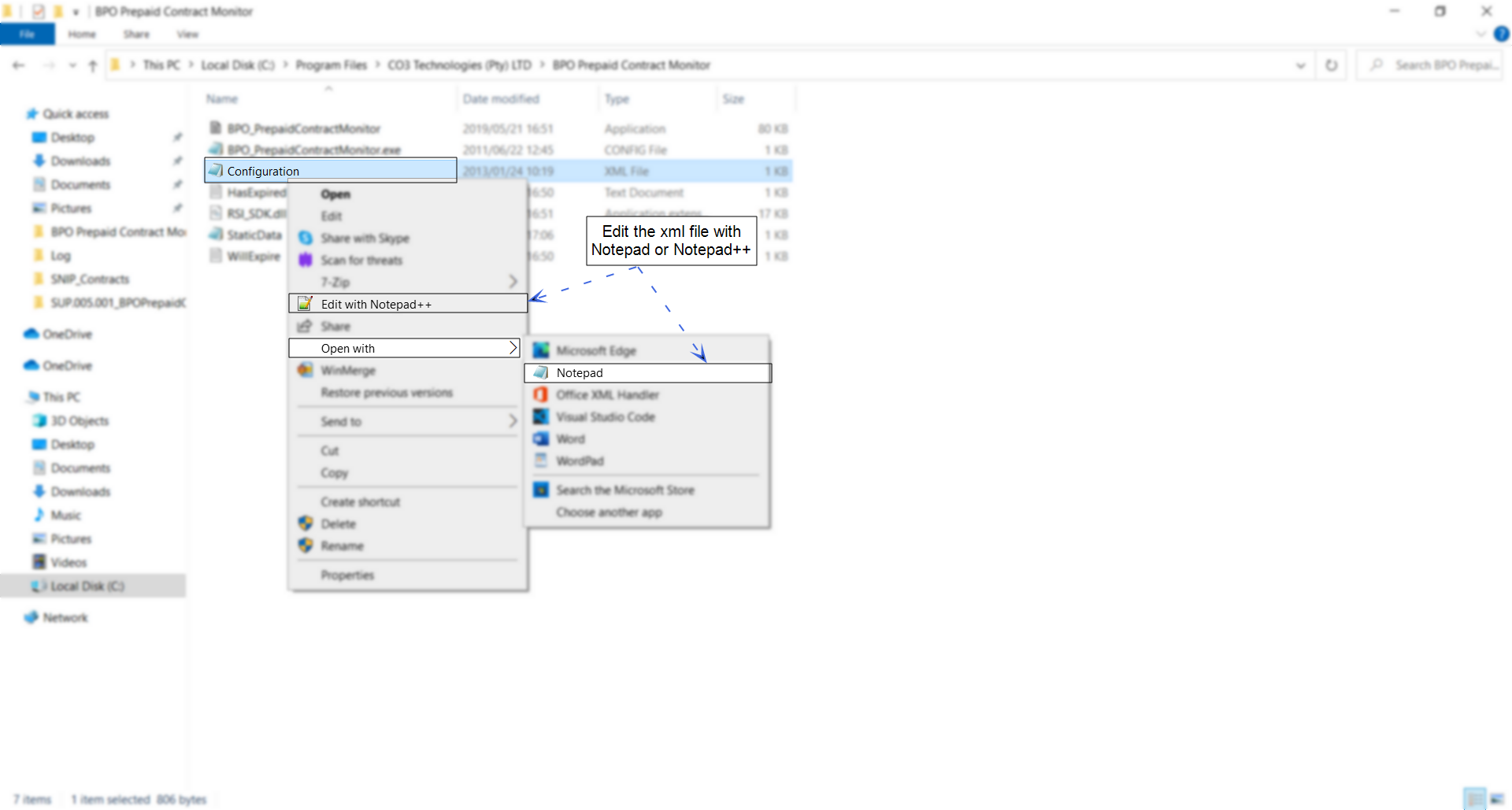Expand the Open with submenu in the context menu
1512x810 pixels.
404,348
